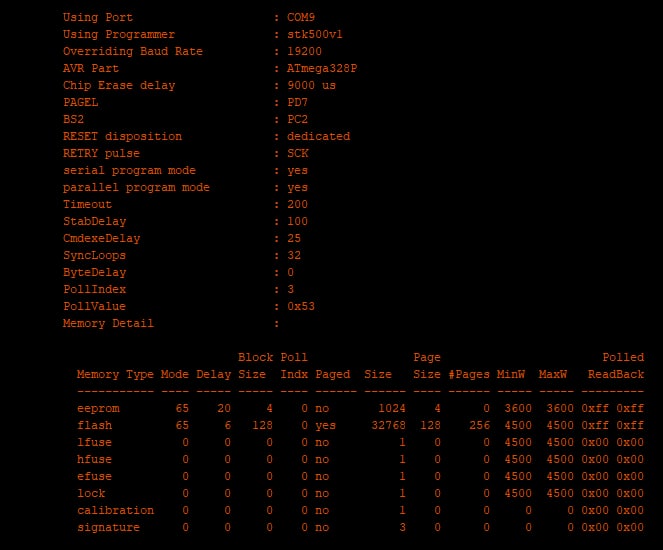
Task: Click eeprom size value 1024
Action: point(392,408)
